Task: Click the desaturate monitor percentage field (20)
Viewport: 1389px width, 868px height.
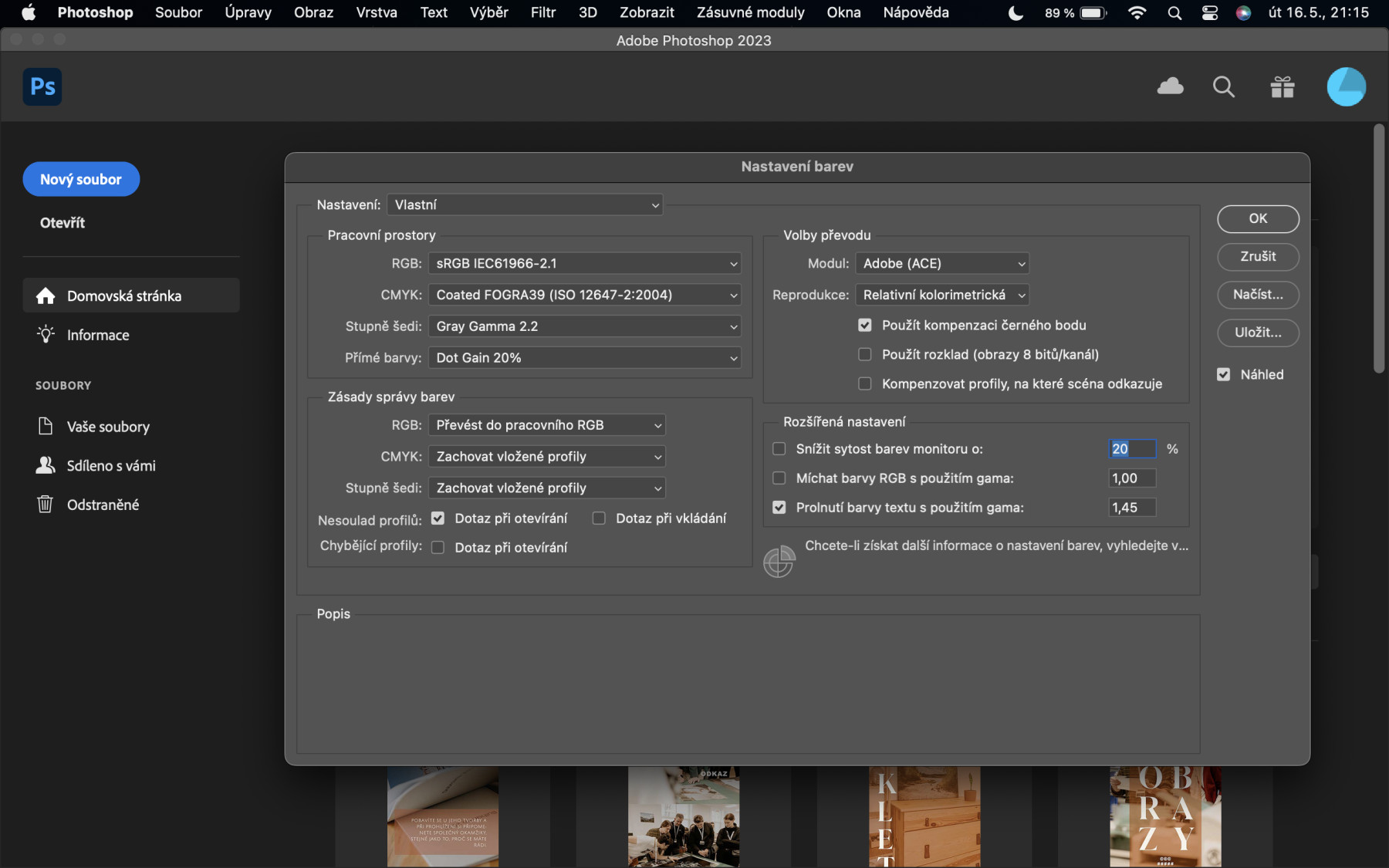Action: tap(1132, 448)
